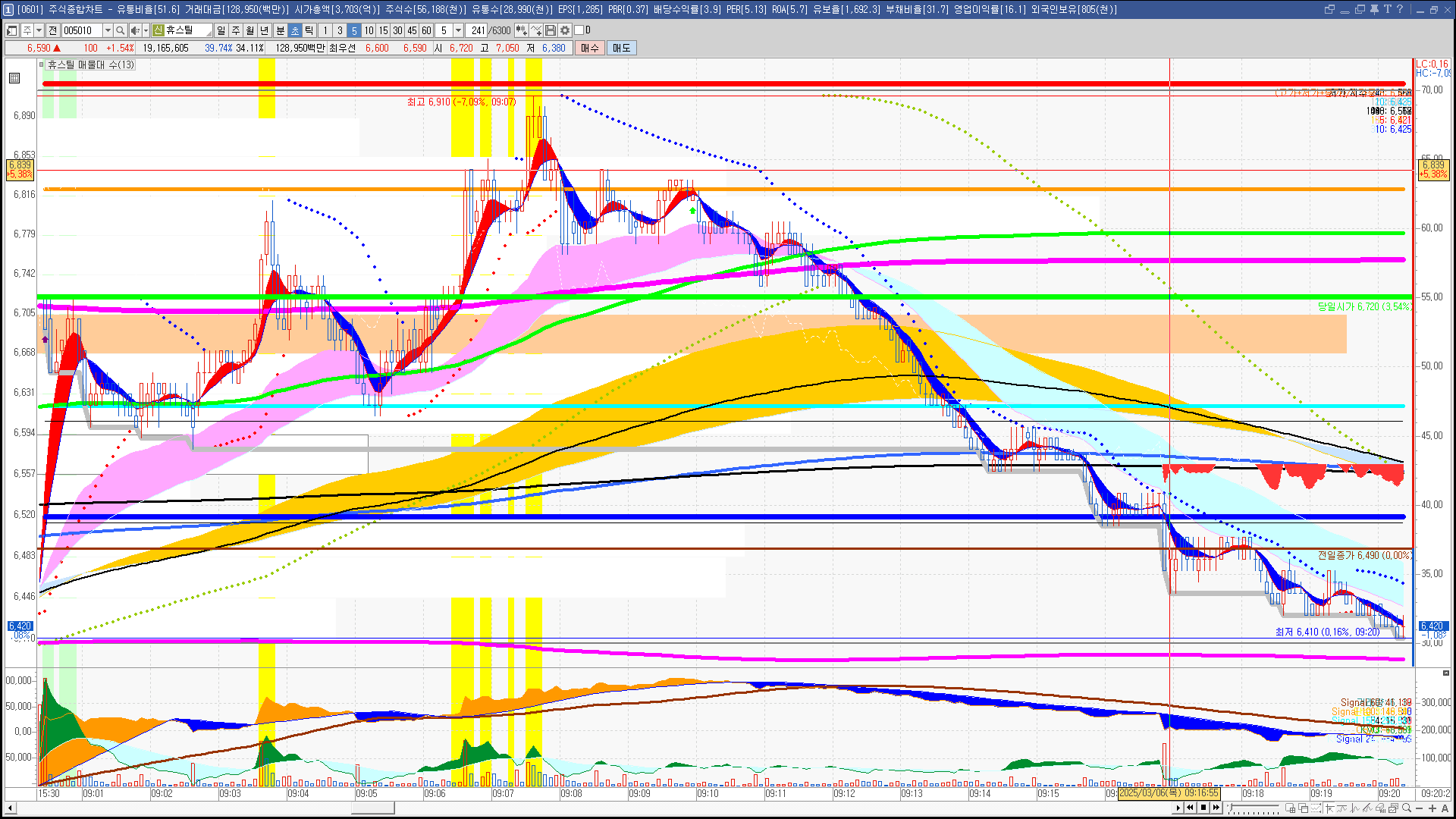Viewport: 1456px width, 819px height.
Task: Click the stock search magnifier icon
Action: [120, 30]
